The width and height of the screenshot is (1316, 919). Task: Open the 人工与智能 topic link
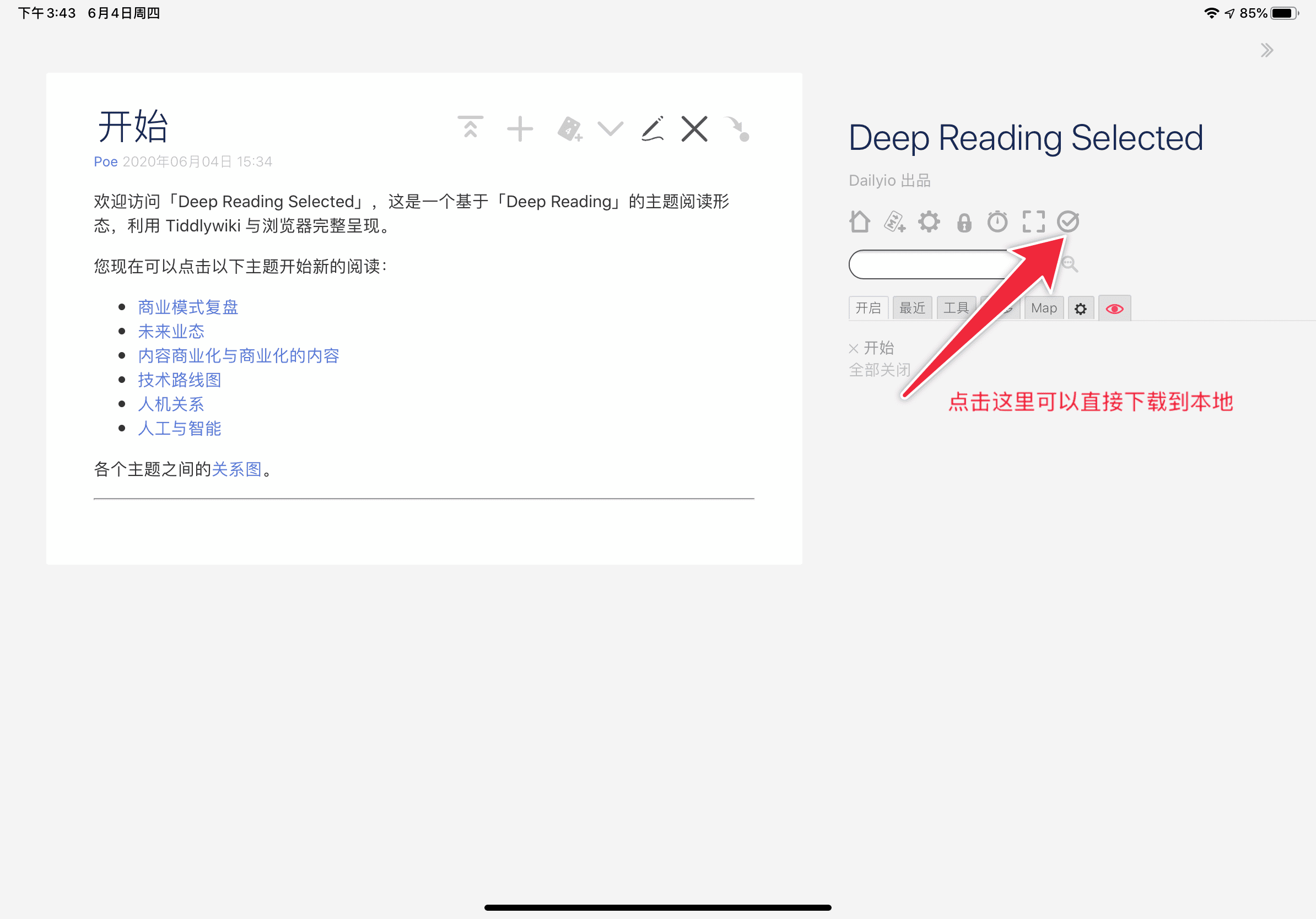click(180, 429)
